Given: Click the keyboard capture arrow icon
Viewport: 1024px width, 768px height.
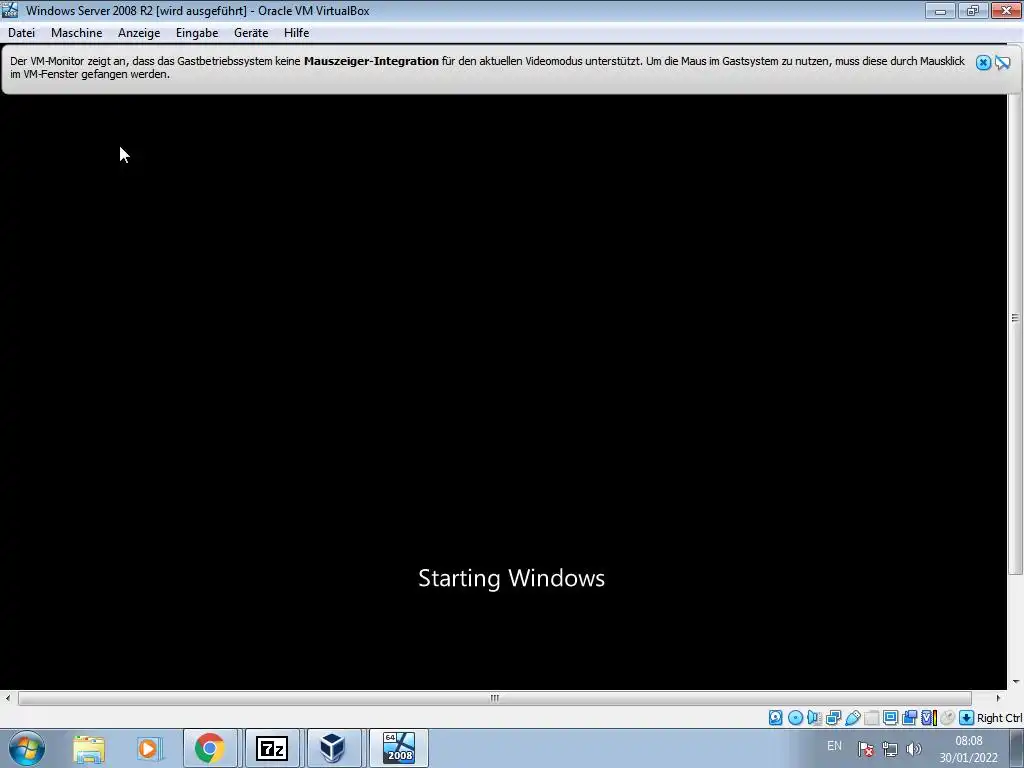Looking at the screenshot, I should (x=967, y=718).
